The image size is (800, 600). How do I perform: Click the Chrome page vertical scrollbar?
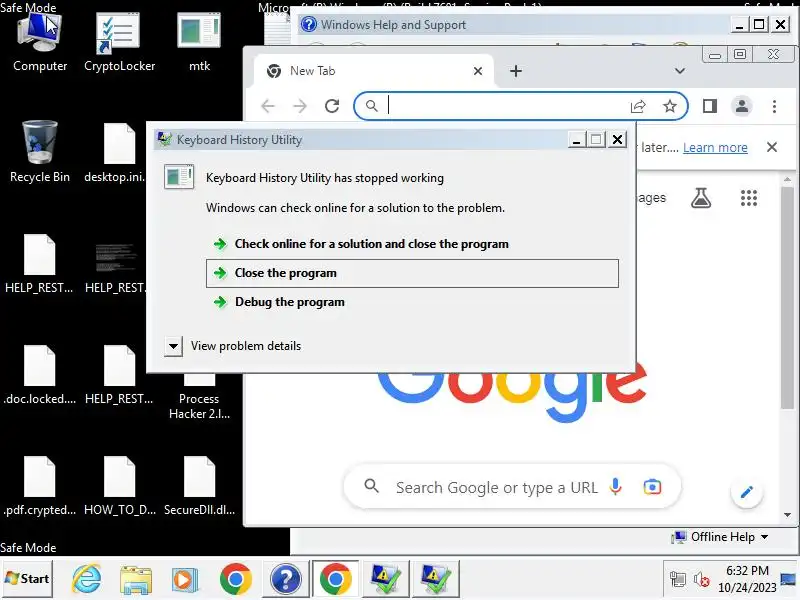coord(787,297)
